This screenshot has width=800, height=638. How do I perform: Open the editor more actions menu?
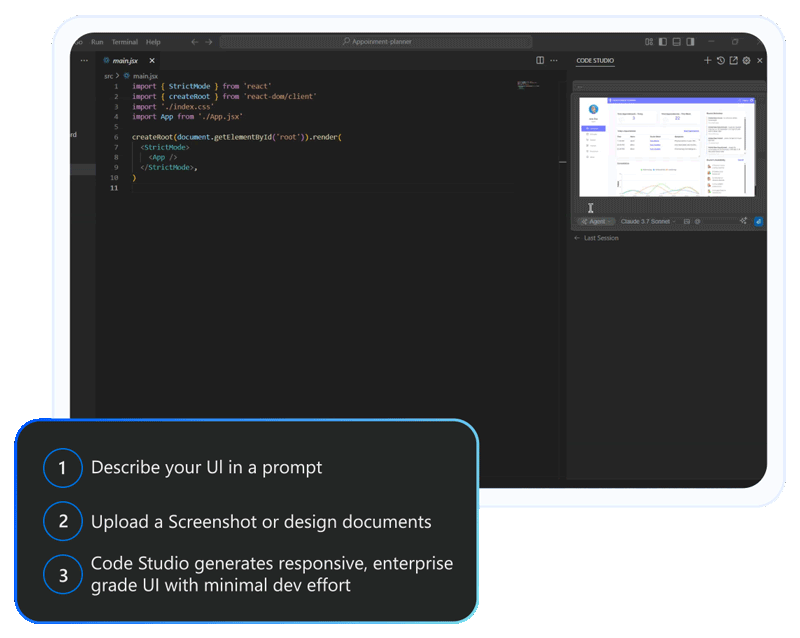tap(555, 61)
